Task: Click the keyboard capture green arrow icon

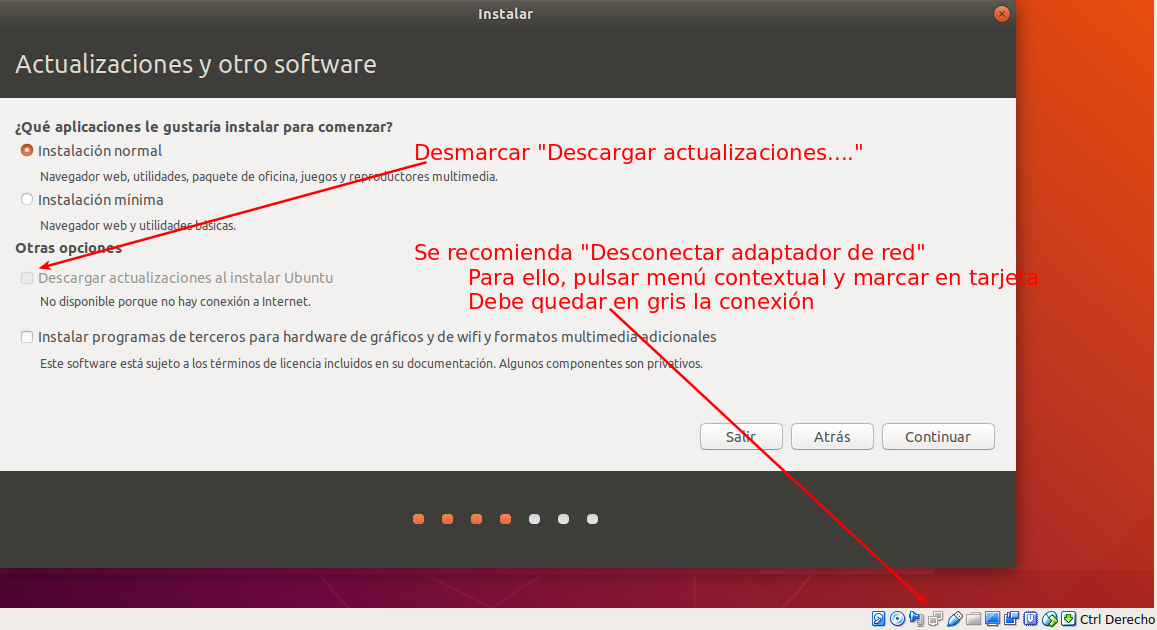Action: [x=1068, y=619]
